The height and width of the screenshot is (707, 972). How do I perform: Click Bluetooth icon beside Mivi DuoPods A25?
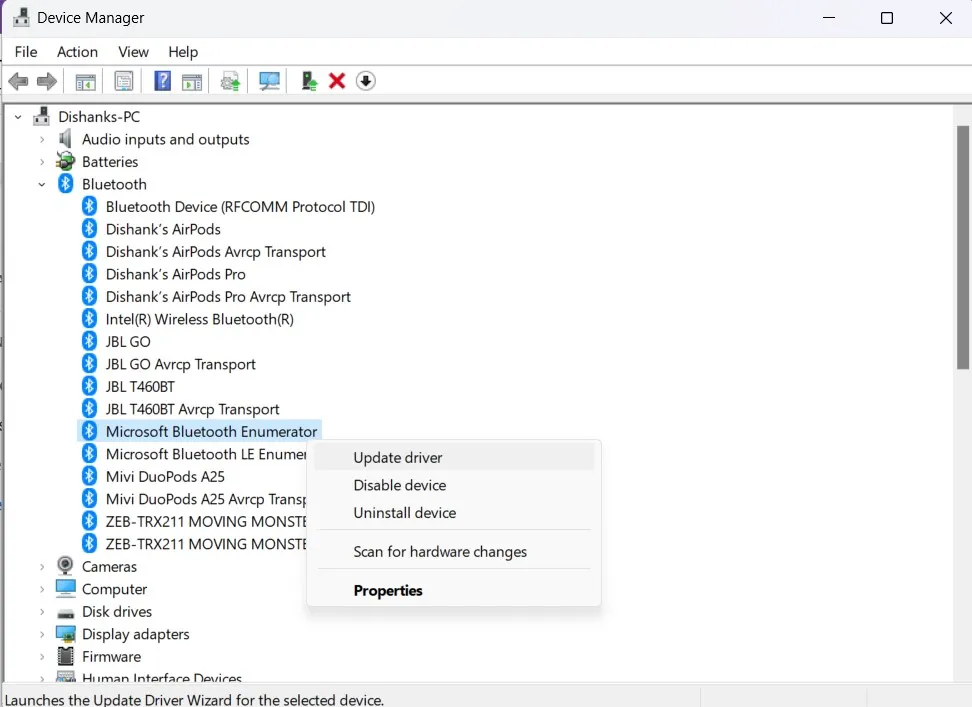tap(89, 476)
